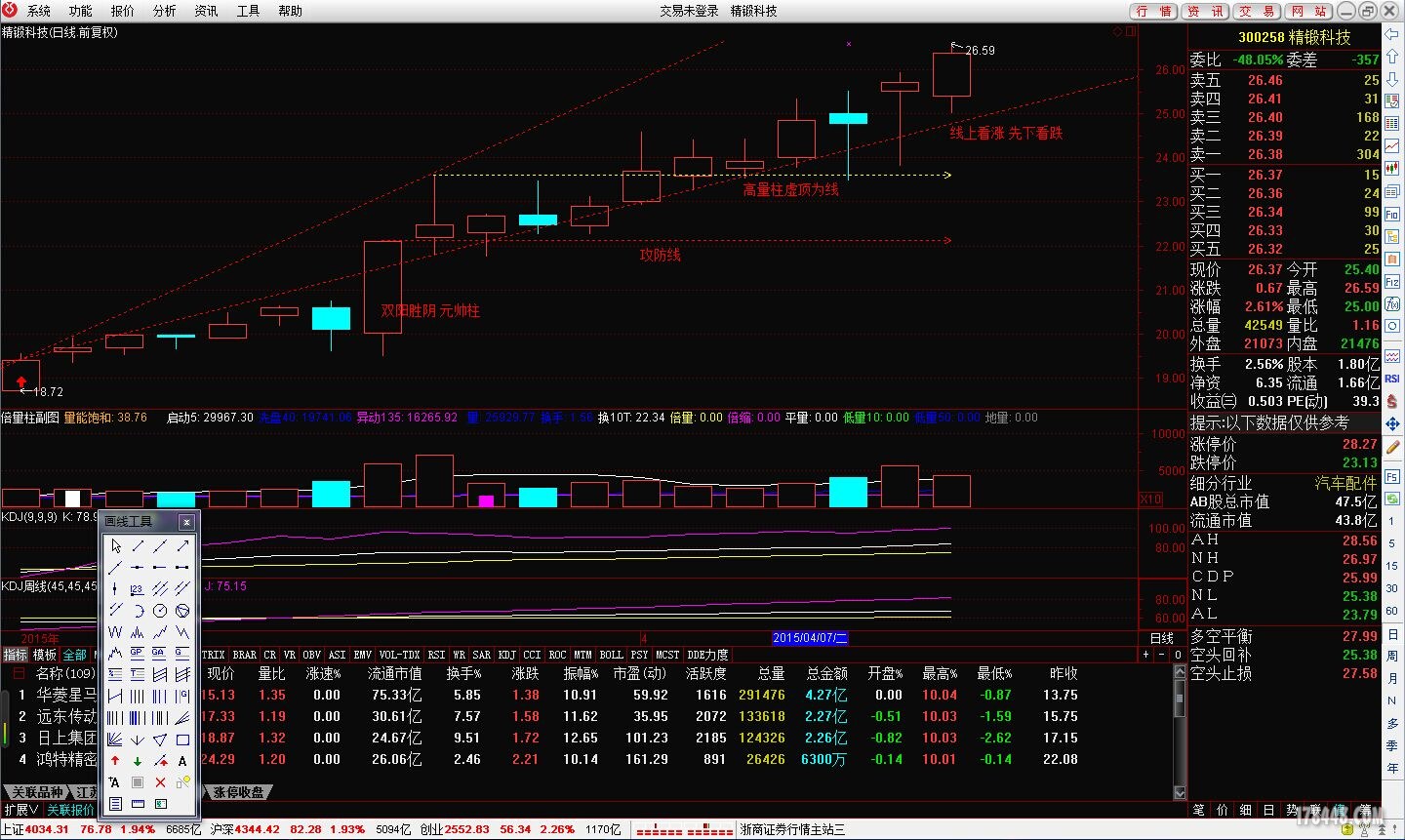Screen dimensions: 1405x840
Task: Click the 交易 top-right button
Action: 1258,11
